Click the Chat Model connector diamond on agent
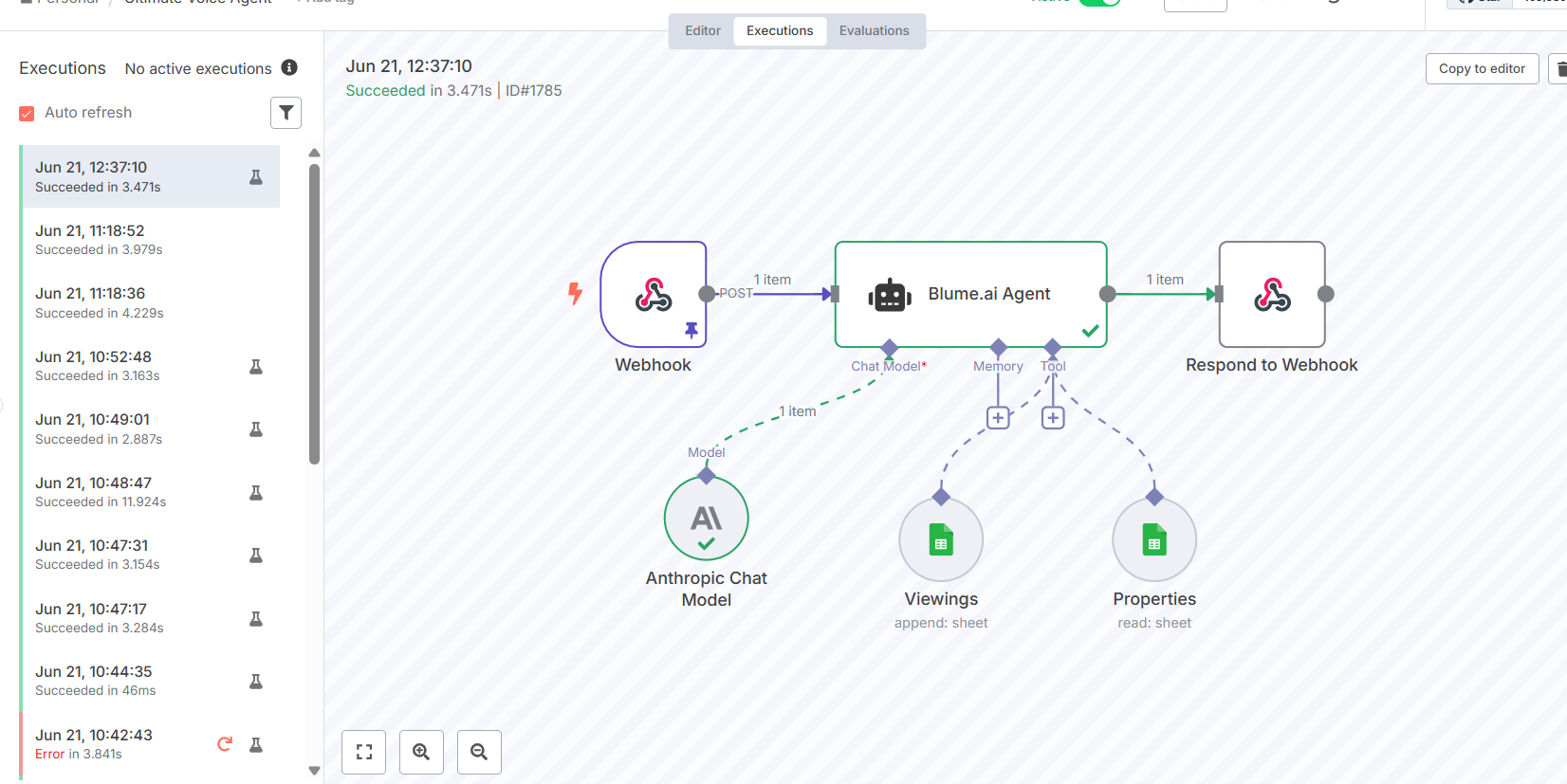This screenshot has width=1567, height=784. tap(889, 348)
